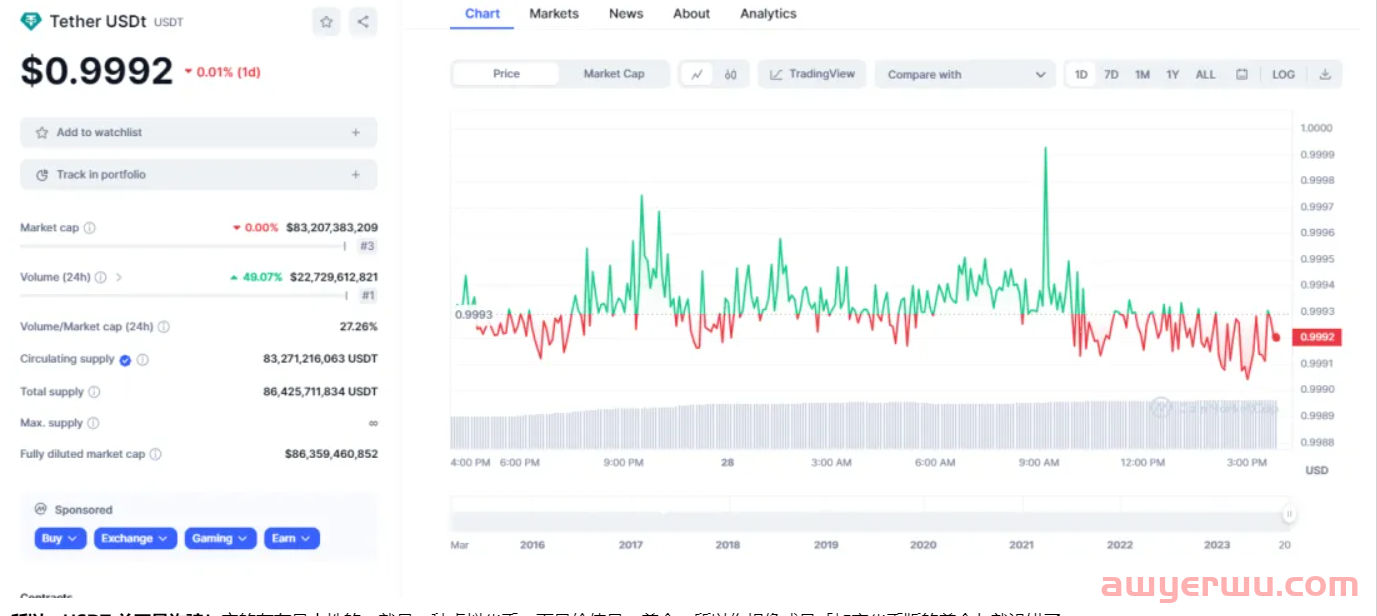Click the timeline range slider handle

point(1289,514)
